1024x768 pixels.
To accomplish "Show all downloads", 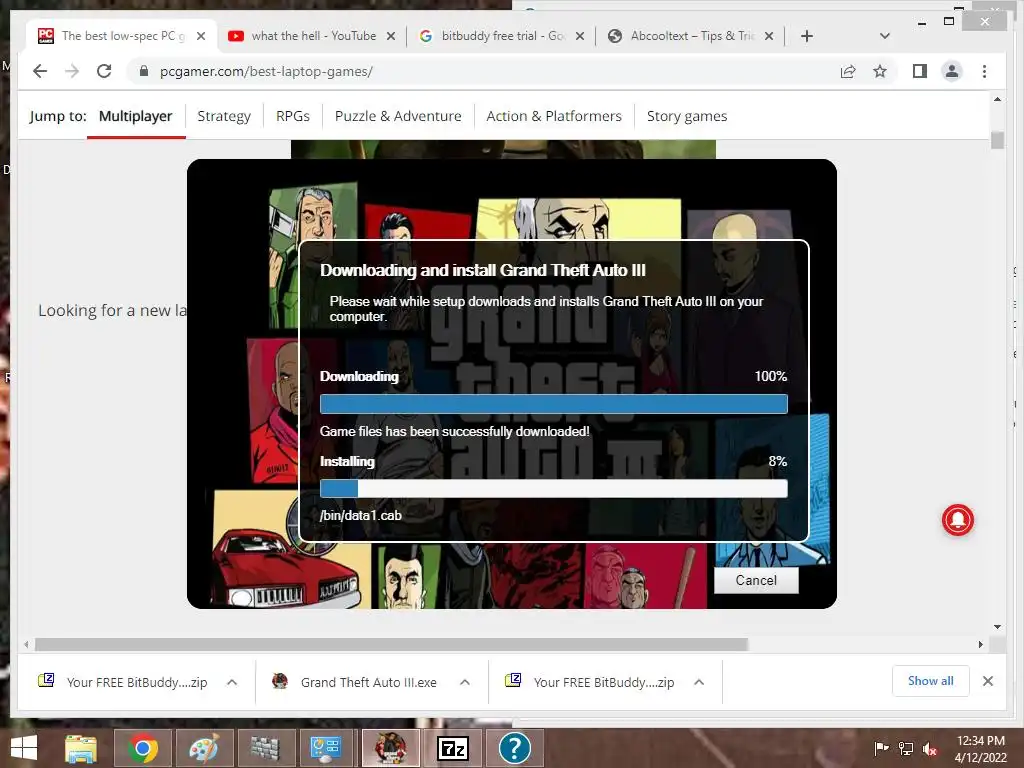I will pyautogui.click(x=931, y=681).
